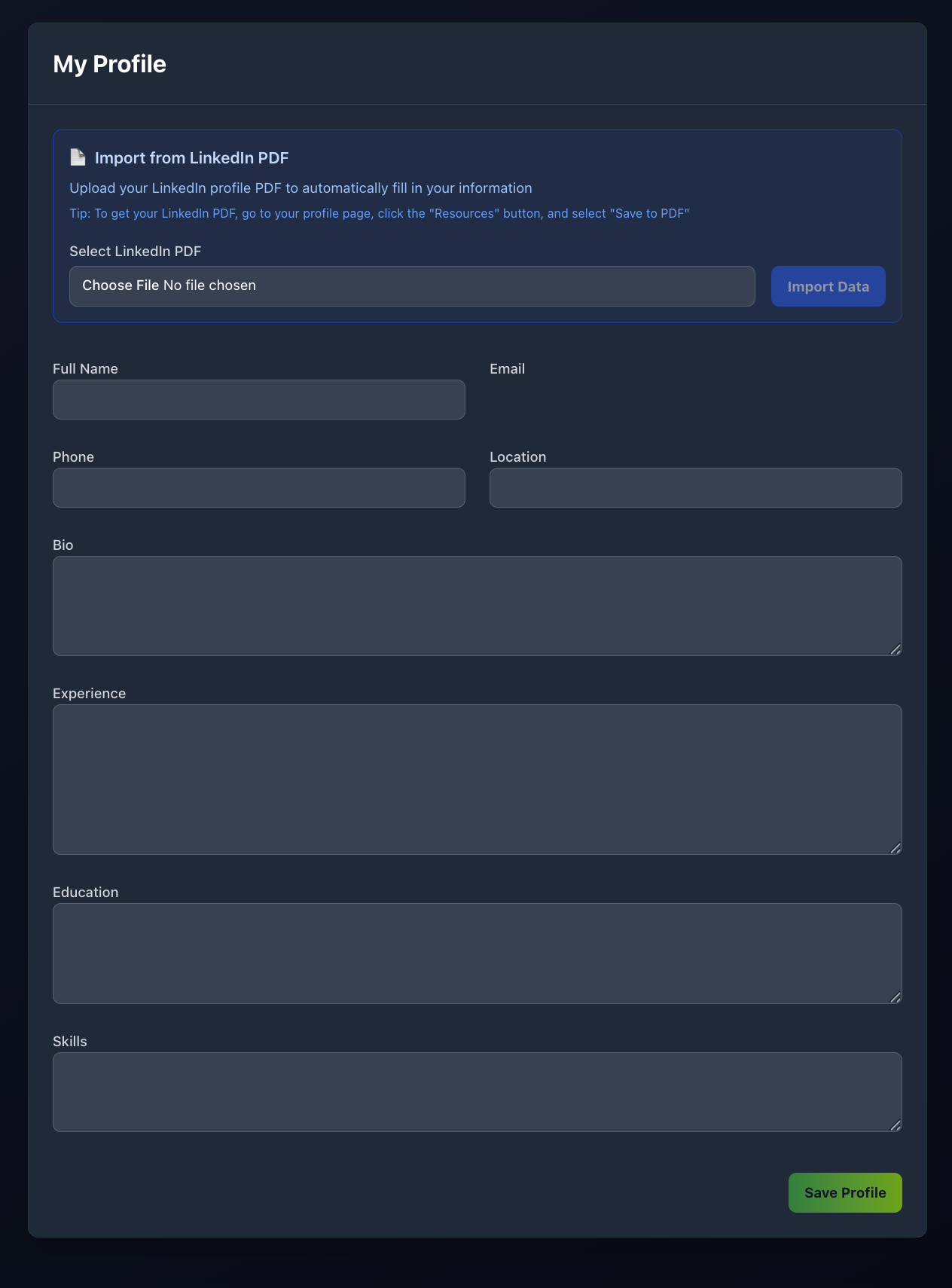Click the Education text area resize handle
The width and height of the screenshot is (952, 1288).
pos(896,997)
